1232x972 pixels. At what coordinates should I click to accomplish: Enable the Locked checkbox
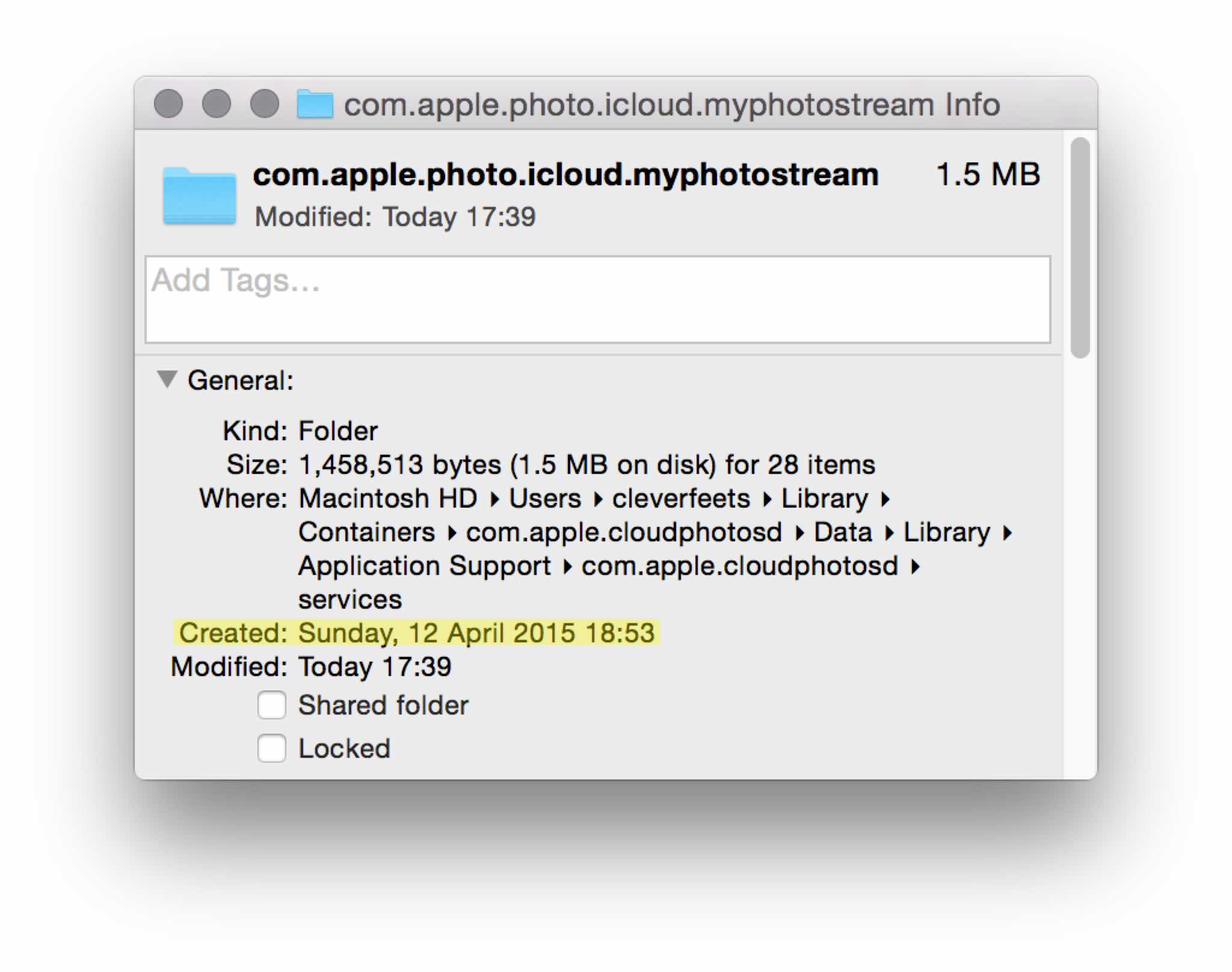click(x=272, y=748)
